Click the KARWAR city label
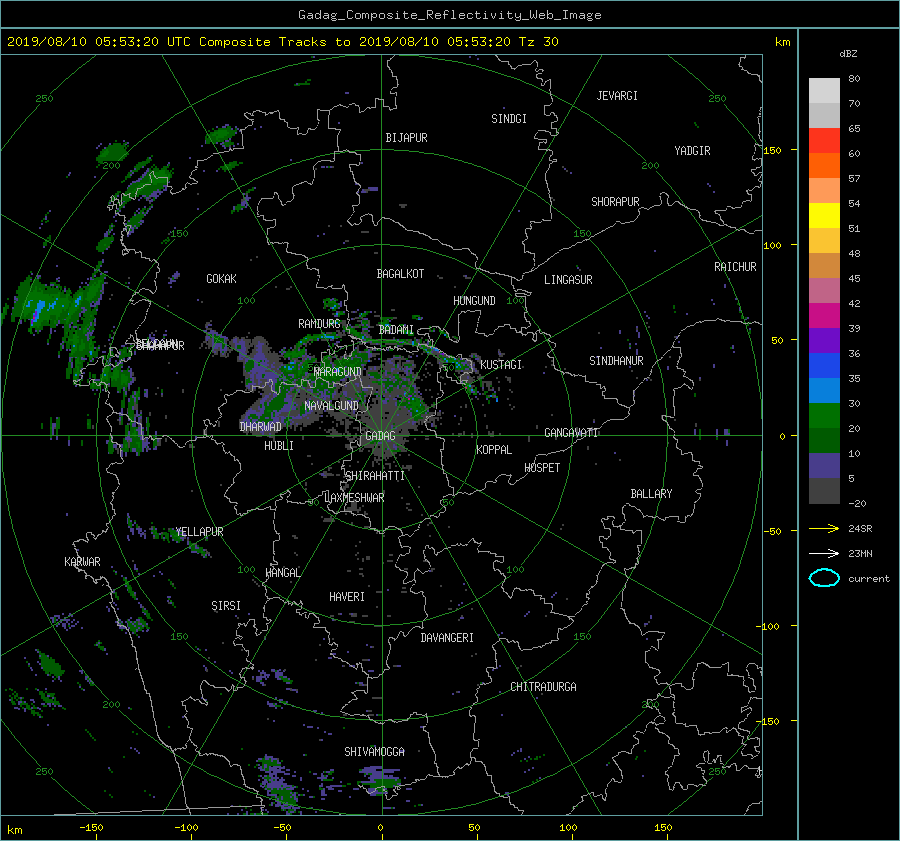The image size is (900, 841). click(82, 561)
